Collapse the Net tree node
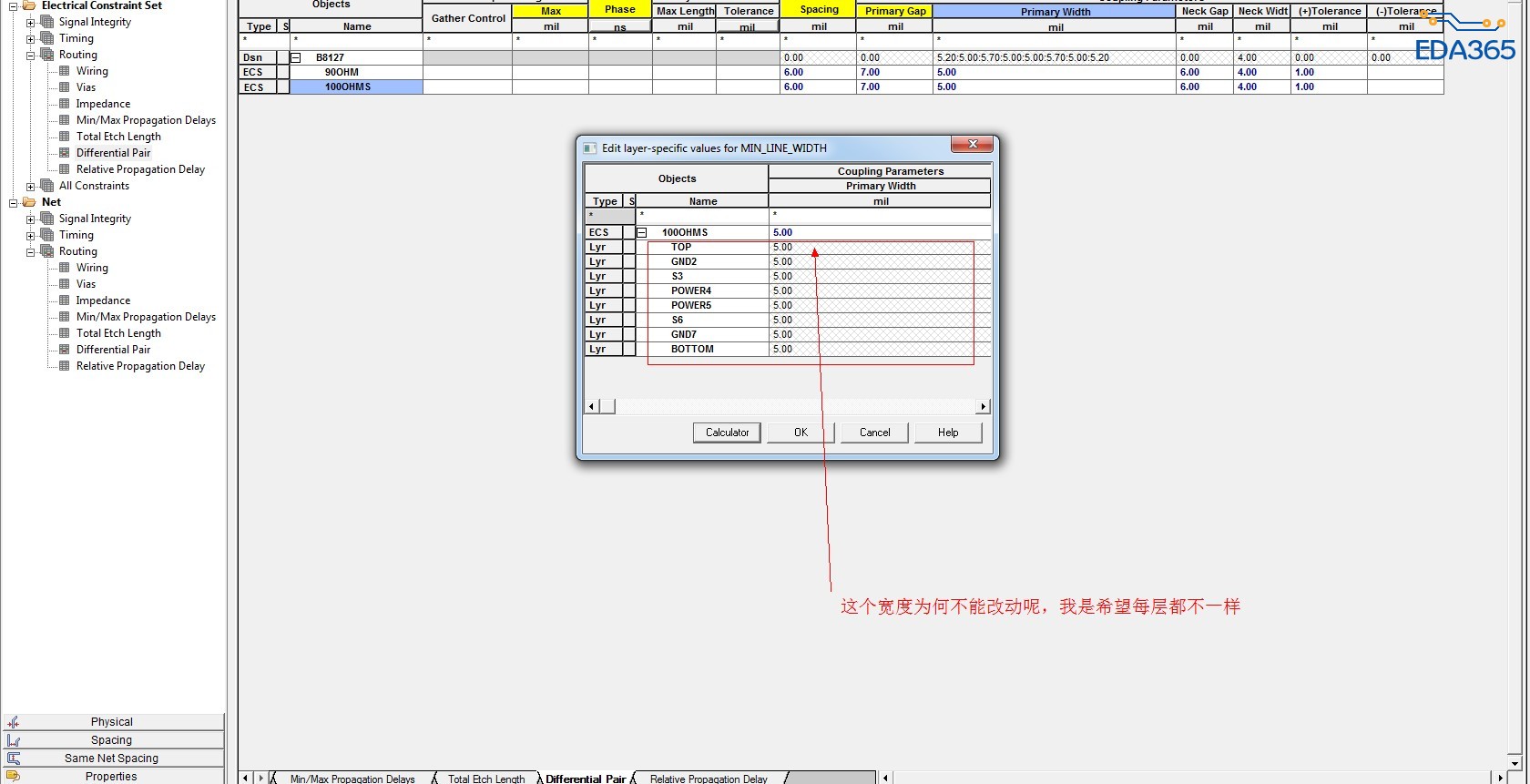Viewport: 1530px width, 784px height. point(13,202)
